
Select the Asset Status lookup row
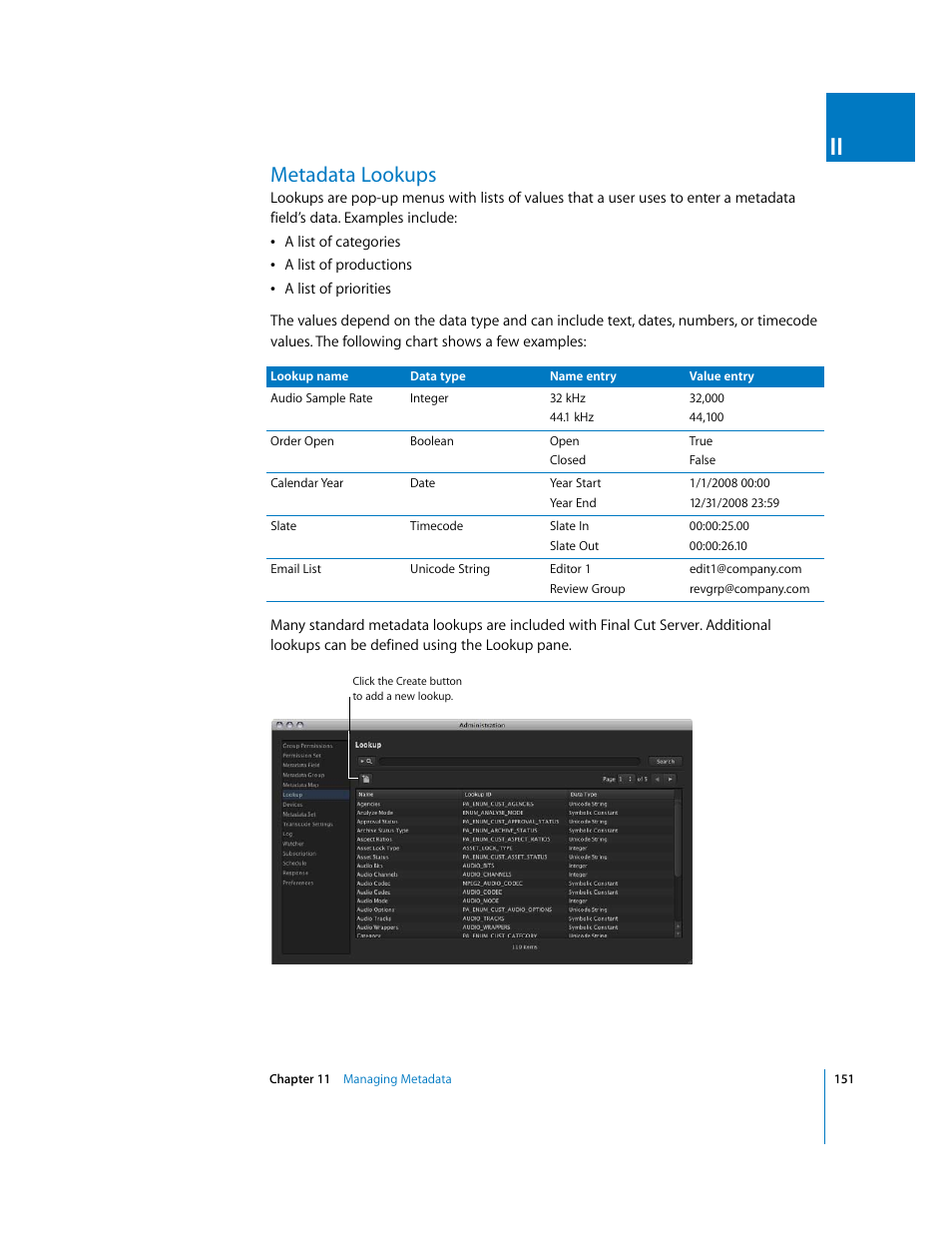[515, 857]
